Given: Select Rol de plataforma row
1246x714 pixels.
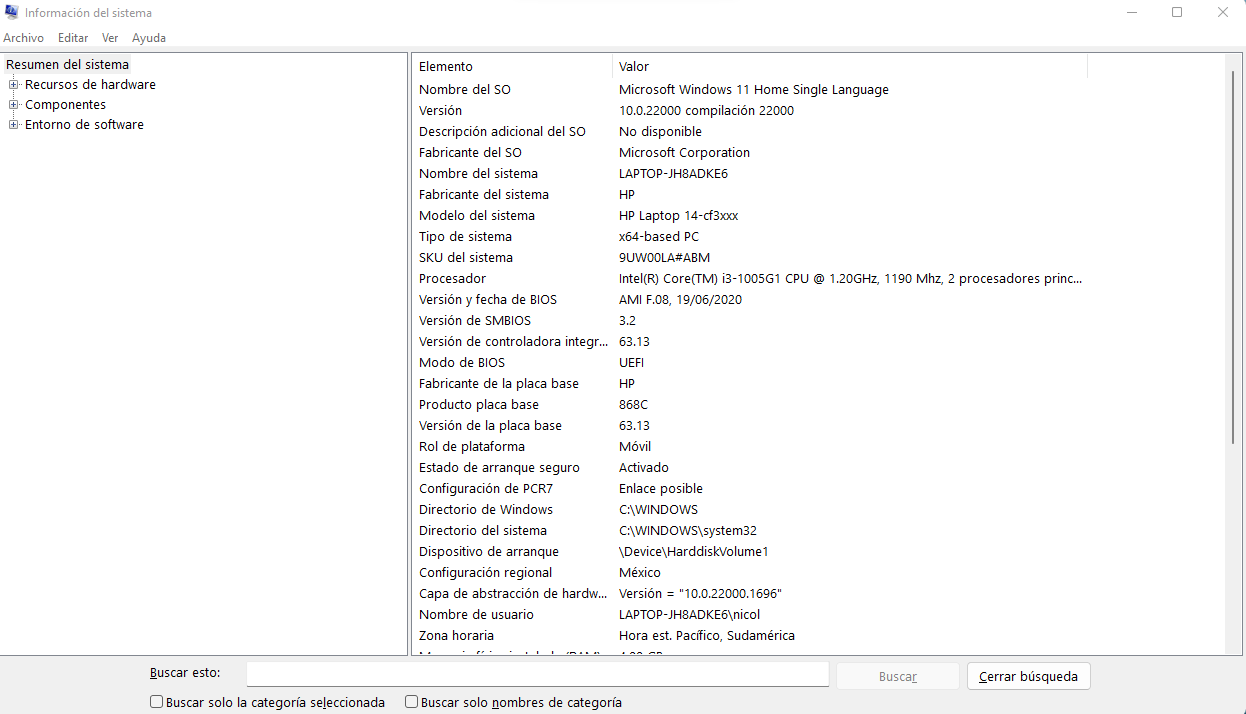Looking at the screenshot, I should (750, 447).
